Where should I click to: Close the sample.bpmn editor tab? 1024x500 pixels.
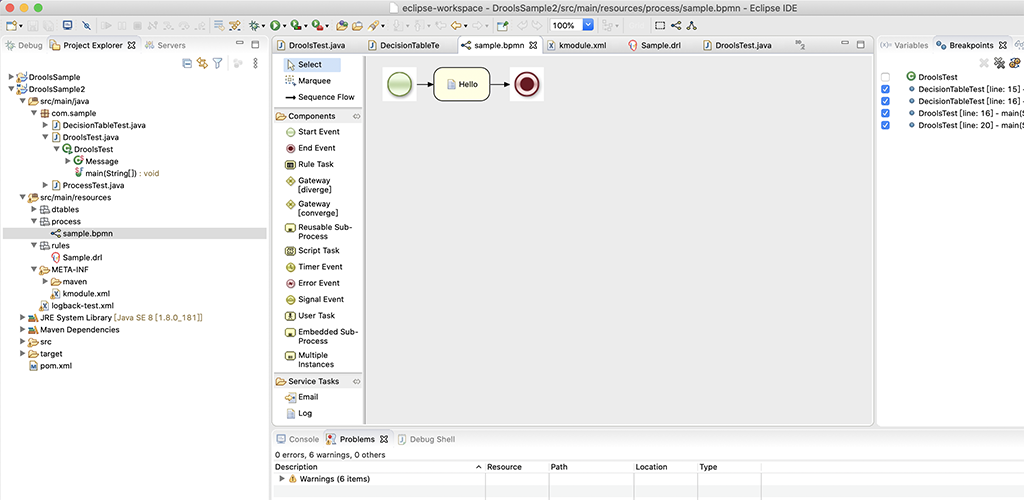(532, 45)
